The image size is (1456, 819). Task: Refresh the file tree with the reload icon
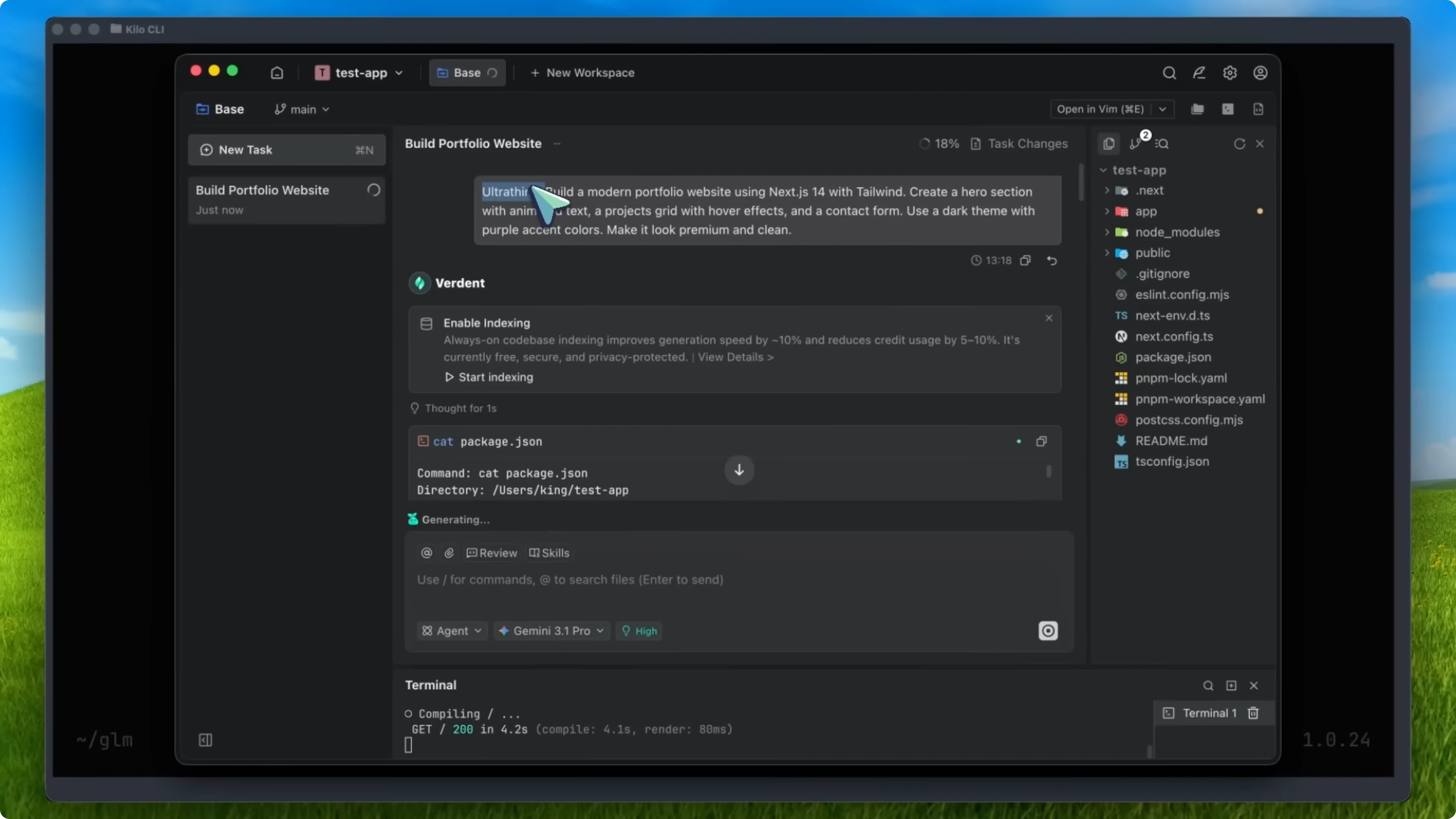(1239, 144)
